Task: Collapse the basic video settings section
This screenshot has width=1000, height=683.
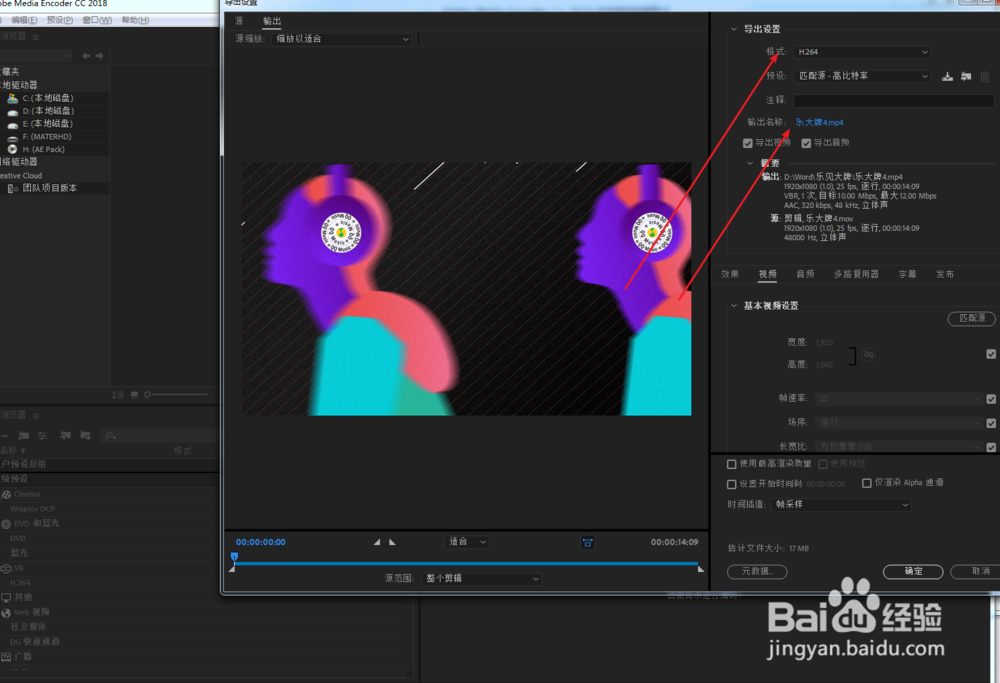Action: click(734, 306)
